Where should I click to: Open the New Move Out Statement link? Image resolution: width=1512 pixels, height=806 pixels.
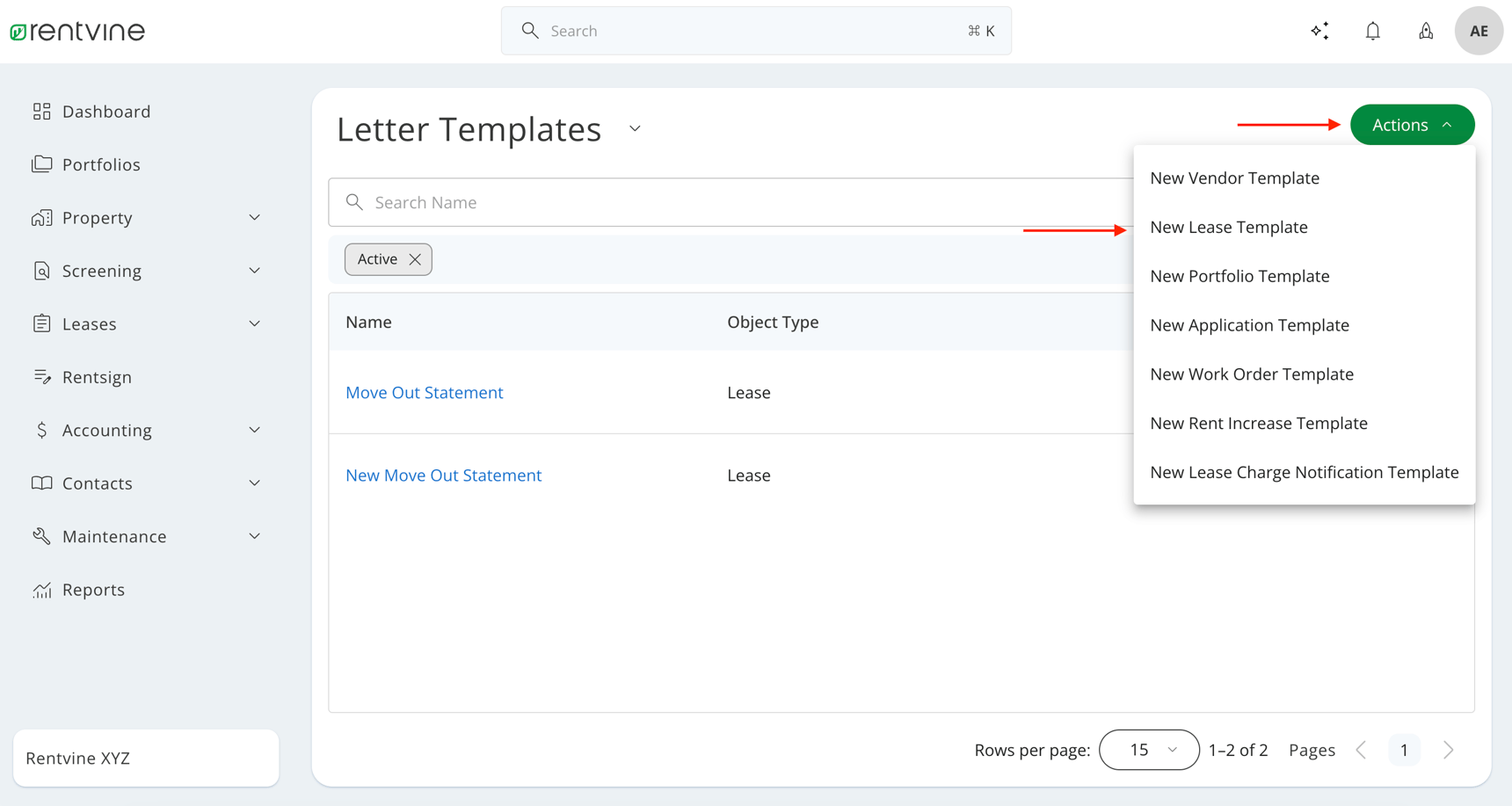coord(443,476)
